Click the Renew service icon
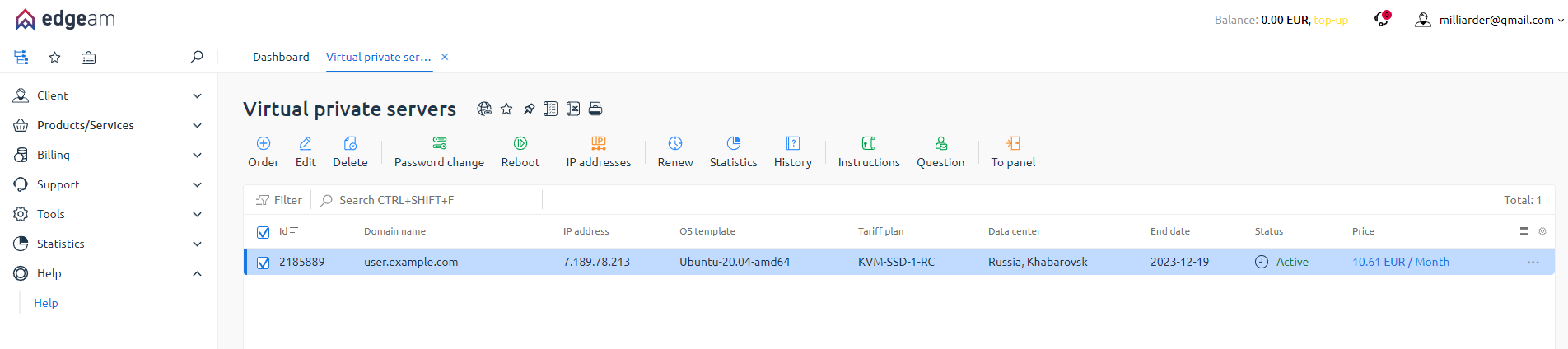 click(x=675, y=144)
